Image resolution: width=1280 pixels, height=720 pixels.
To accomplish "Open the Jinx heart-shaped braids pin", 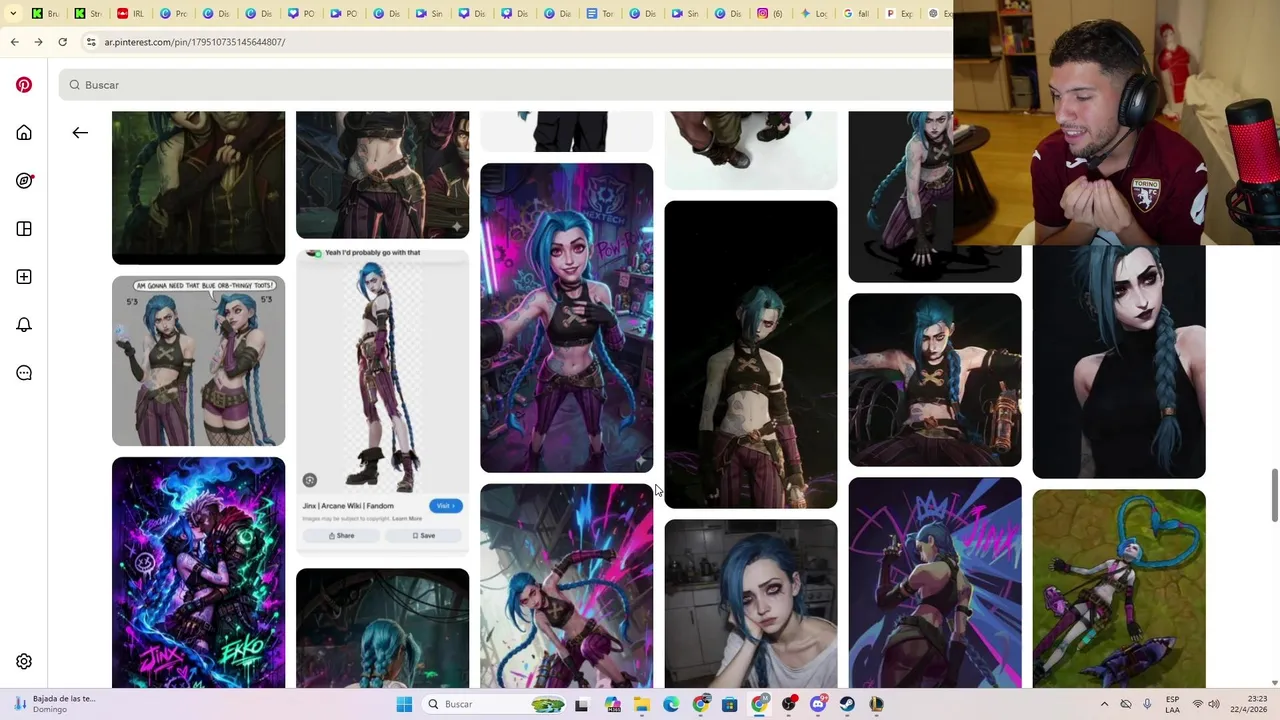I will tap(1118, 589).
